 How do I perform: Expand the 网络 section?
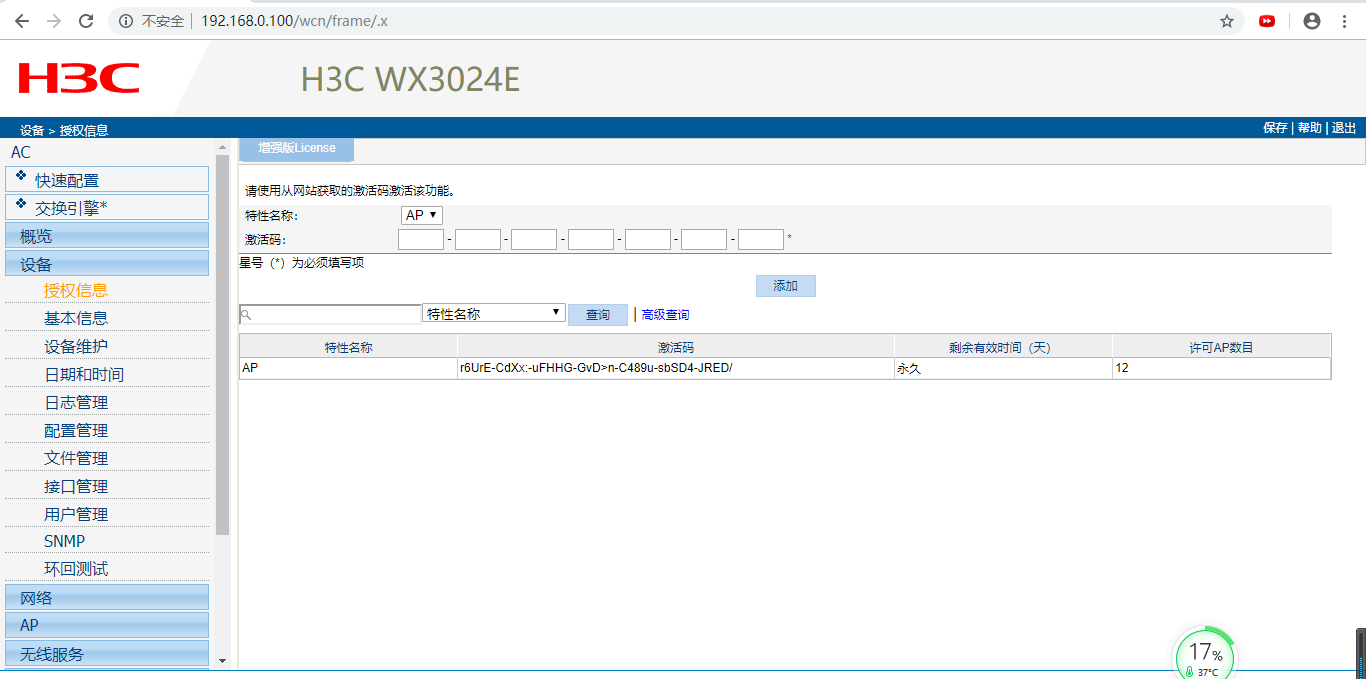point(107,598)
